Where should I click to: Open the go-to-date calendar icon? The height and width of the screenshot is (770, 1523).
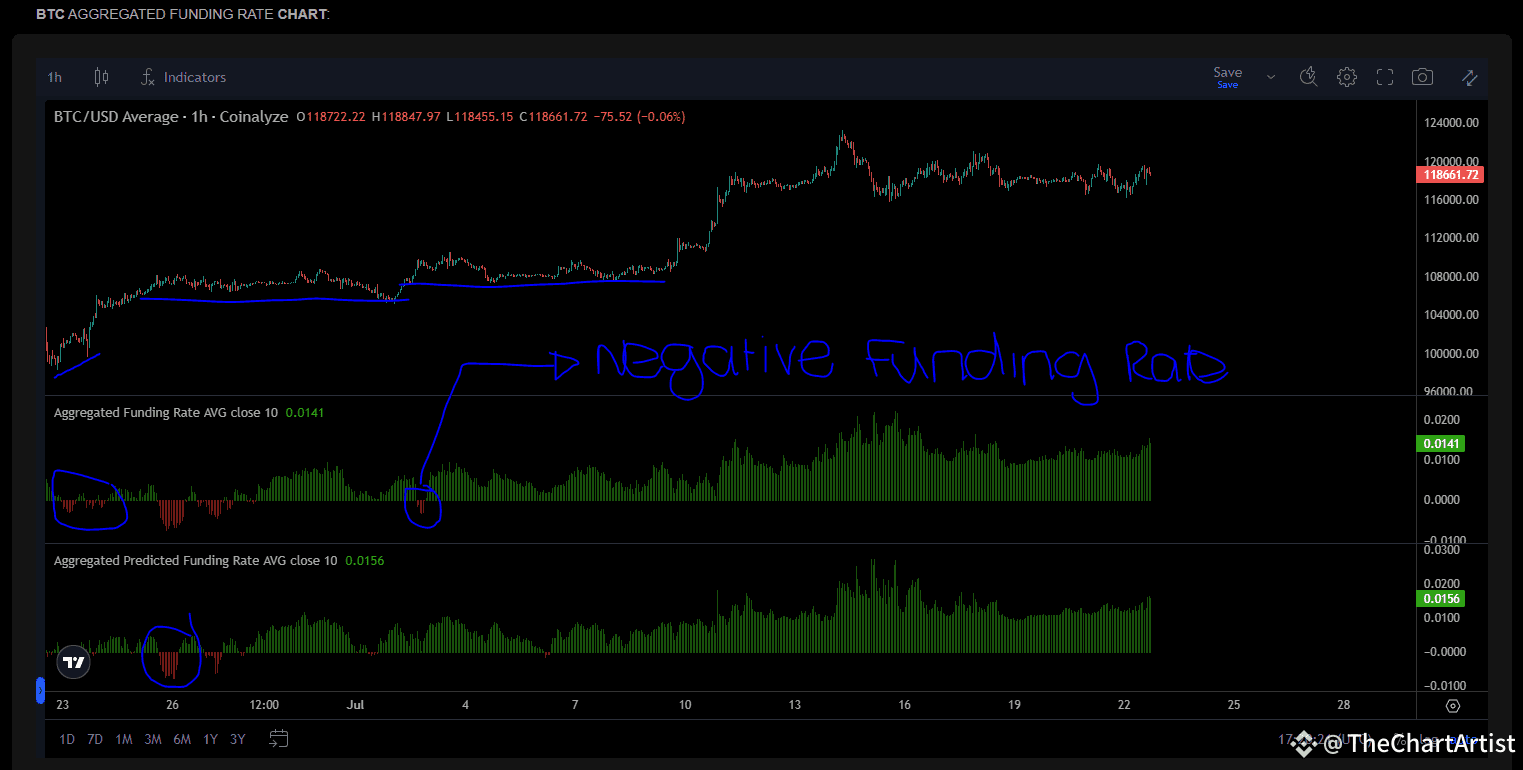(x=279, y=739)
